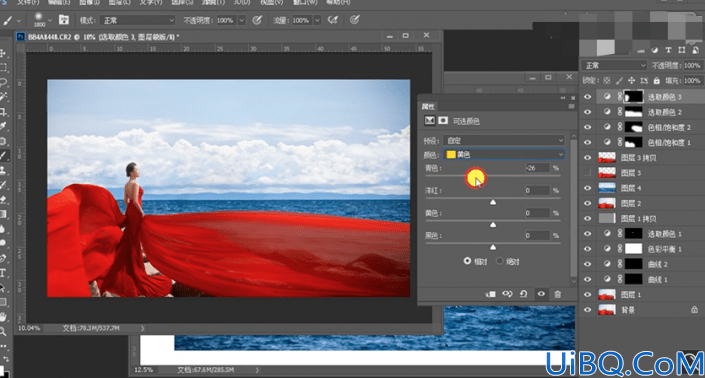Open the layer blend mode dropdown in Layers panel
Screen dimensions: 705x378
(x=614, y=65)
